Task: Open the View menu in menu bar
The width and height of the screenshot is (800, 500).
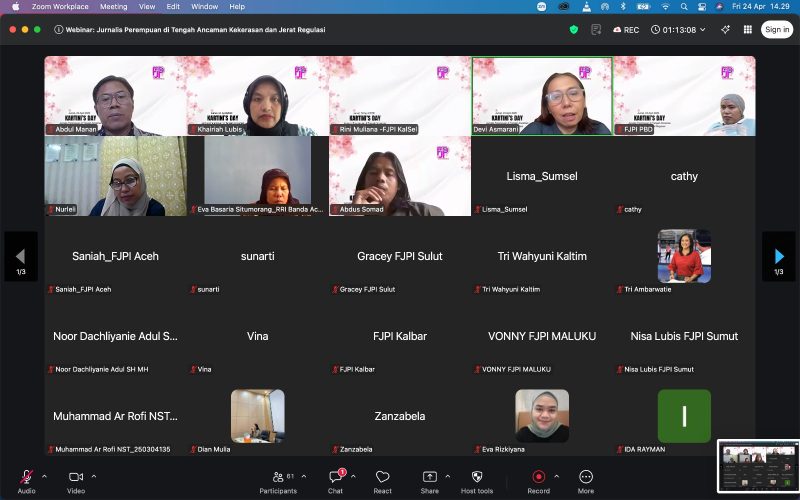Action: [147, 6]
